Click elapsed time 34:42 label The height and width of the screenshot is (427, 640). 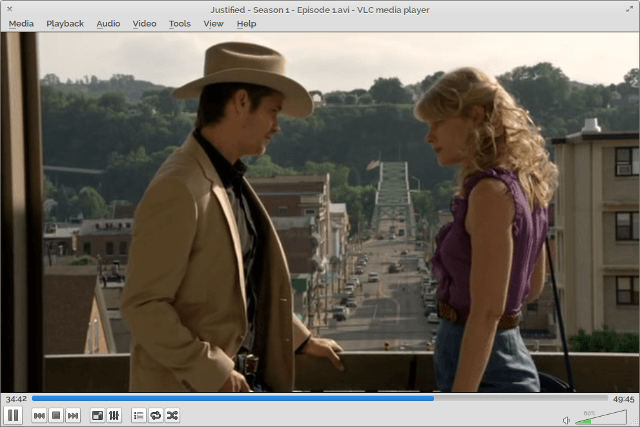pyautogui.click(x=16, y=399)
